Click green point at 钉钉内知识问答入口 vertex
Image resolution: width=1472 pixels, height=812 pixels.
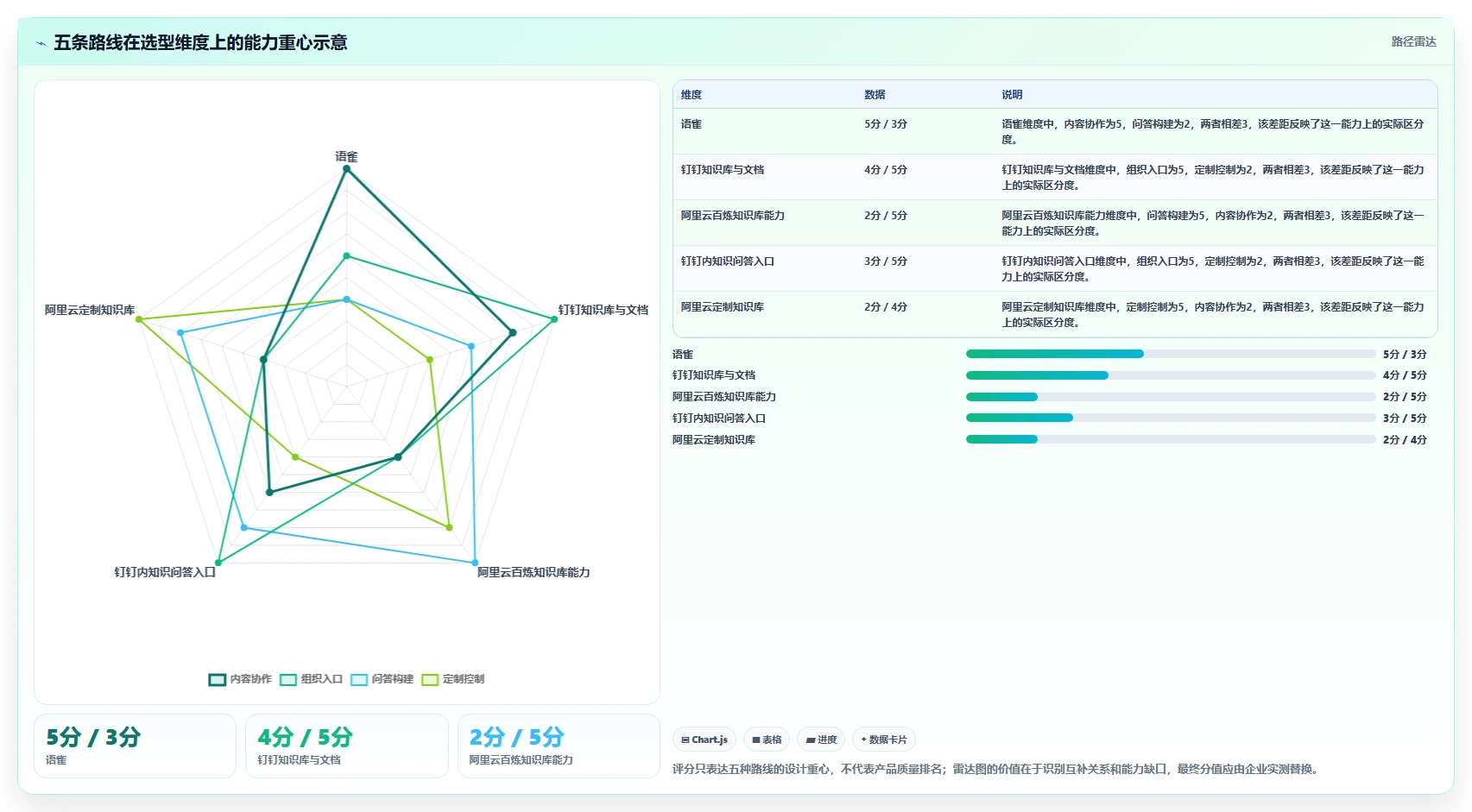pyautogui.click(x=218, y=563)
